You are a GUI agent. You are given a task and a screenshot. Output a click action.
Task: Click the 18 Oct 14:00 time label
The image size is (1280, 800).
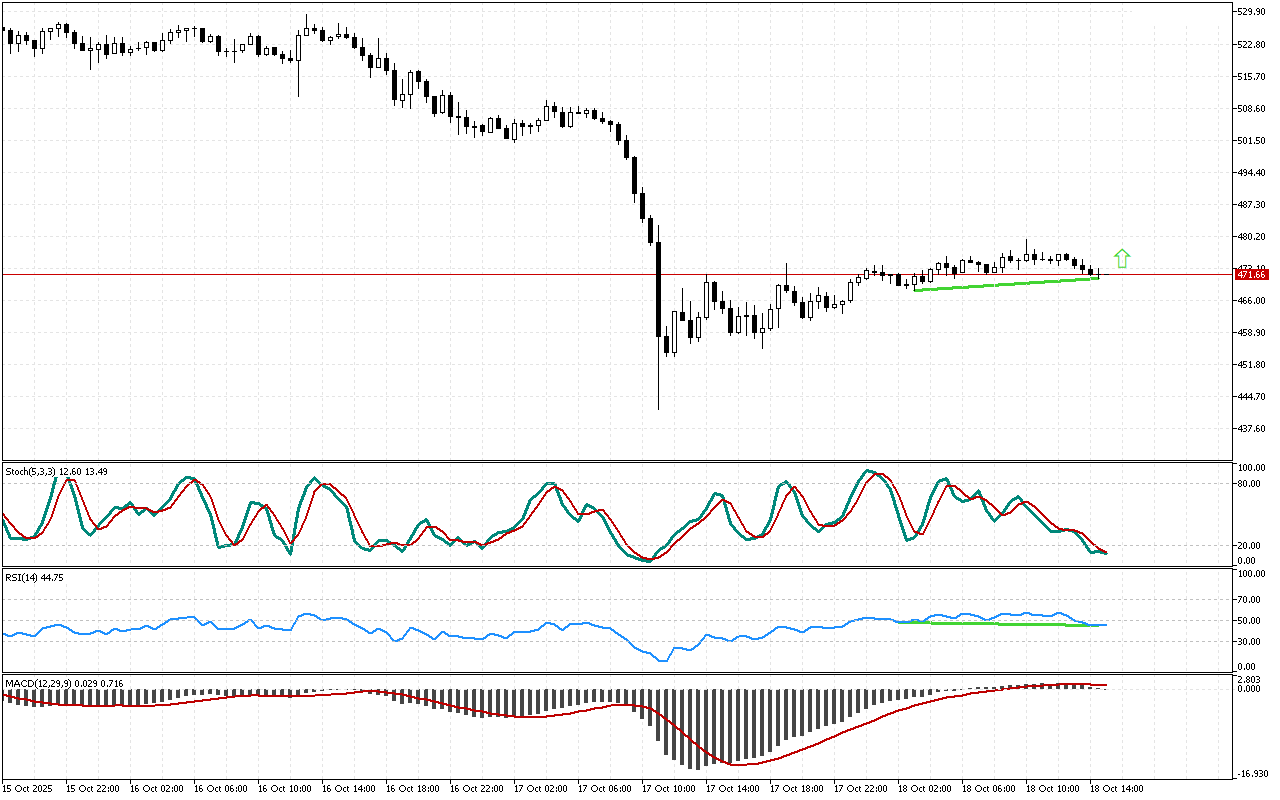click(1116, 788)
